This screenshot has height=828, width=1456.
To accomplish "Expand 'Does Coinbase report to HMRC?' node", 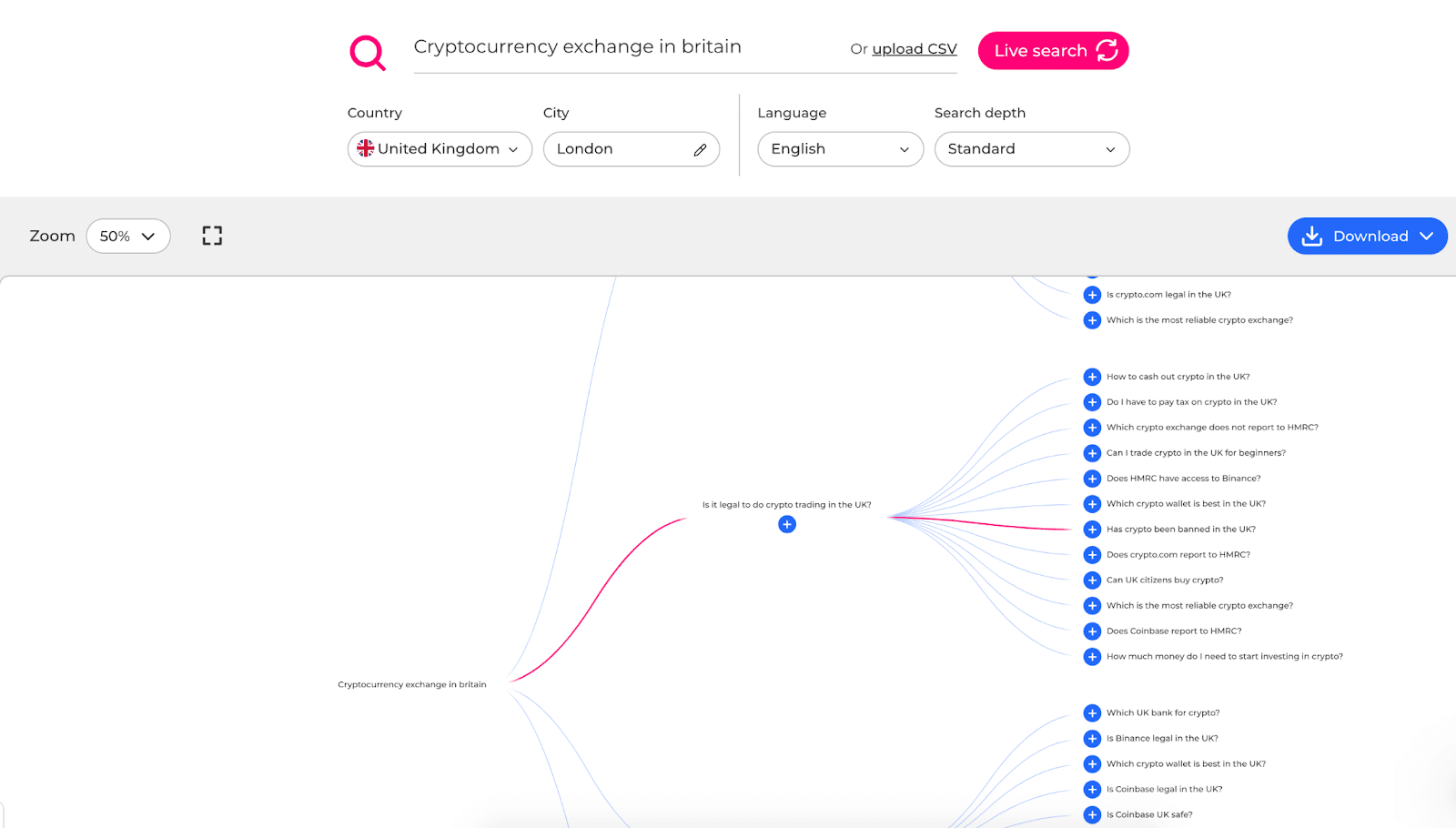I will 1092,631.
